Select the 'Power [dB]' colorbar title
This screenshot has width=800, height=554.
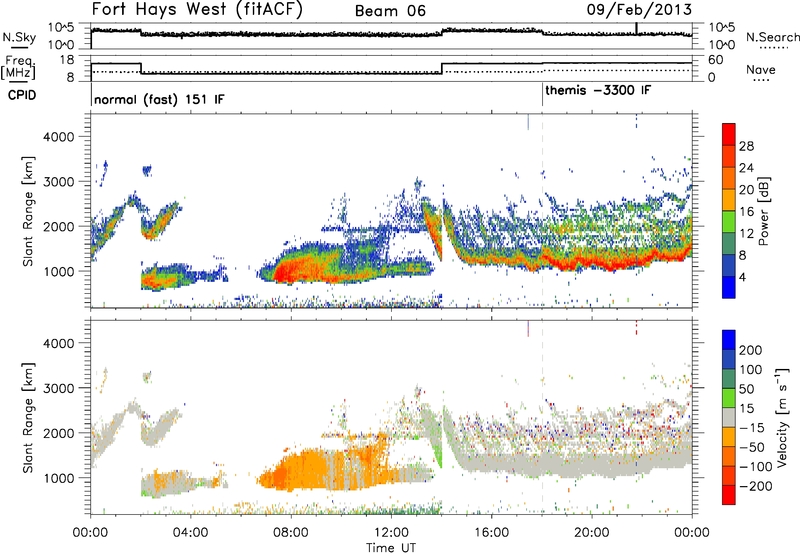tap(763, 211)
